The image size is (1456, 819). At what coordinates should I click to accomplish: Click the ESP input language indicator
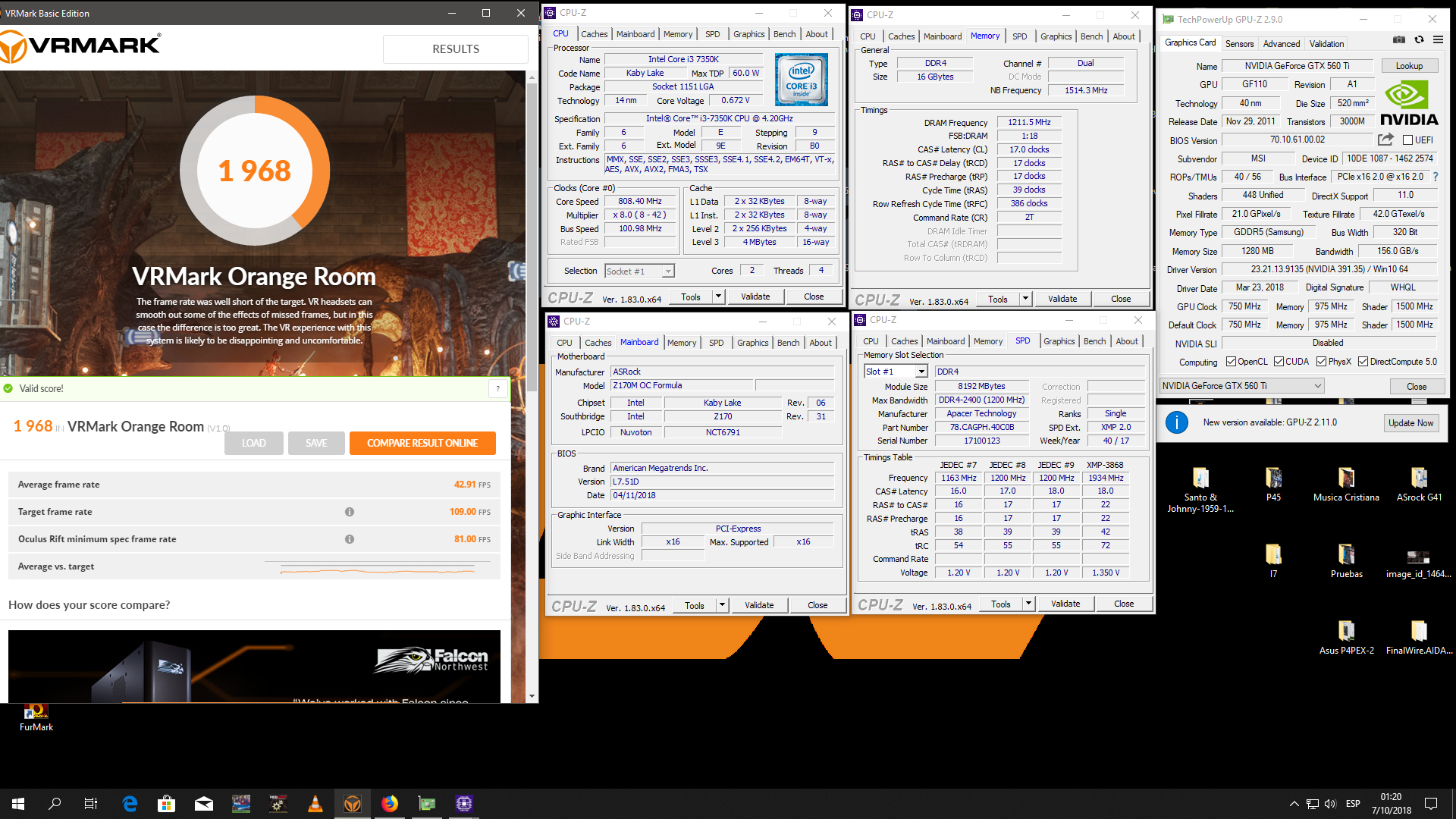point(1353,804)
